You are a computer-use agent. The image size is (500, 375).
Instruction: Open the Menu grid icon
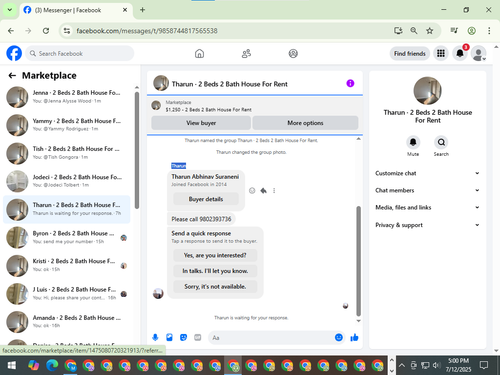pyautogui.click(x=441, y=53)
